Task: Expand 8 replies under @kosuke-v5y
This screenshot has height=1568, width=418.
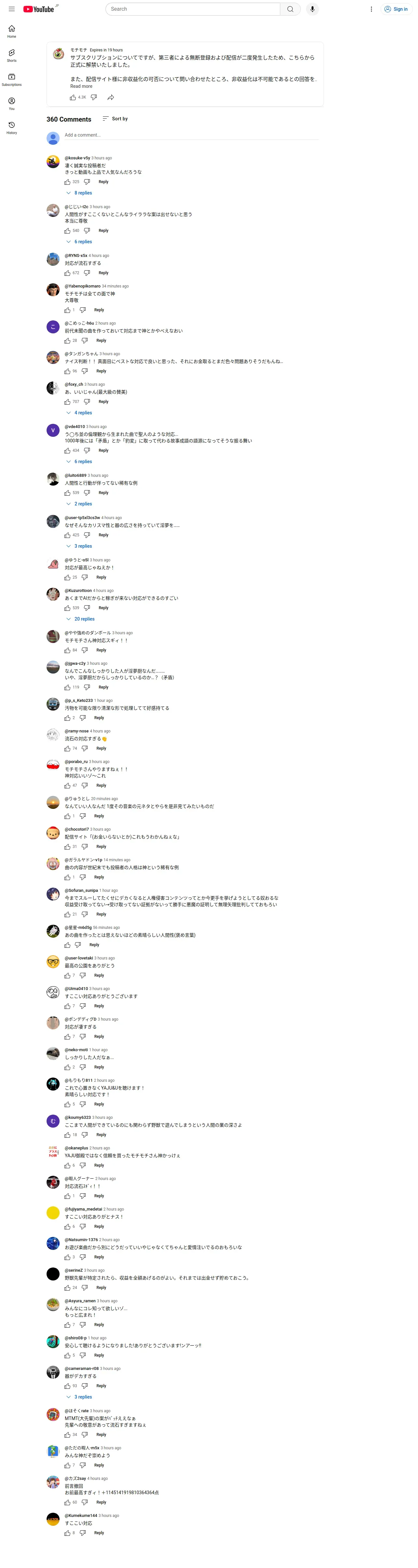Action: click(x=79, y=193)
